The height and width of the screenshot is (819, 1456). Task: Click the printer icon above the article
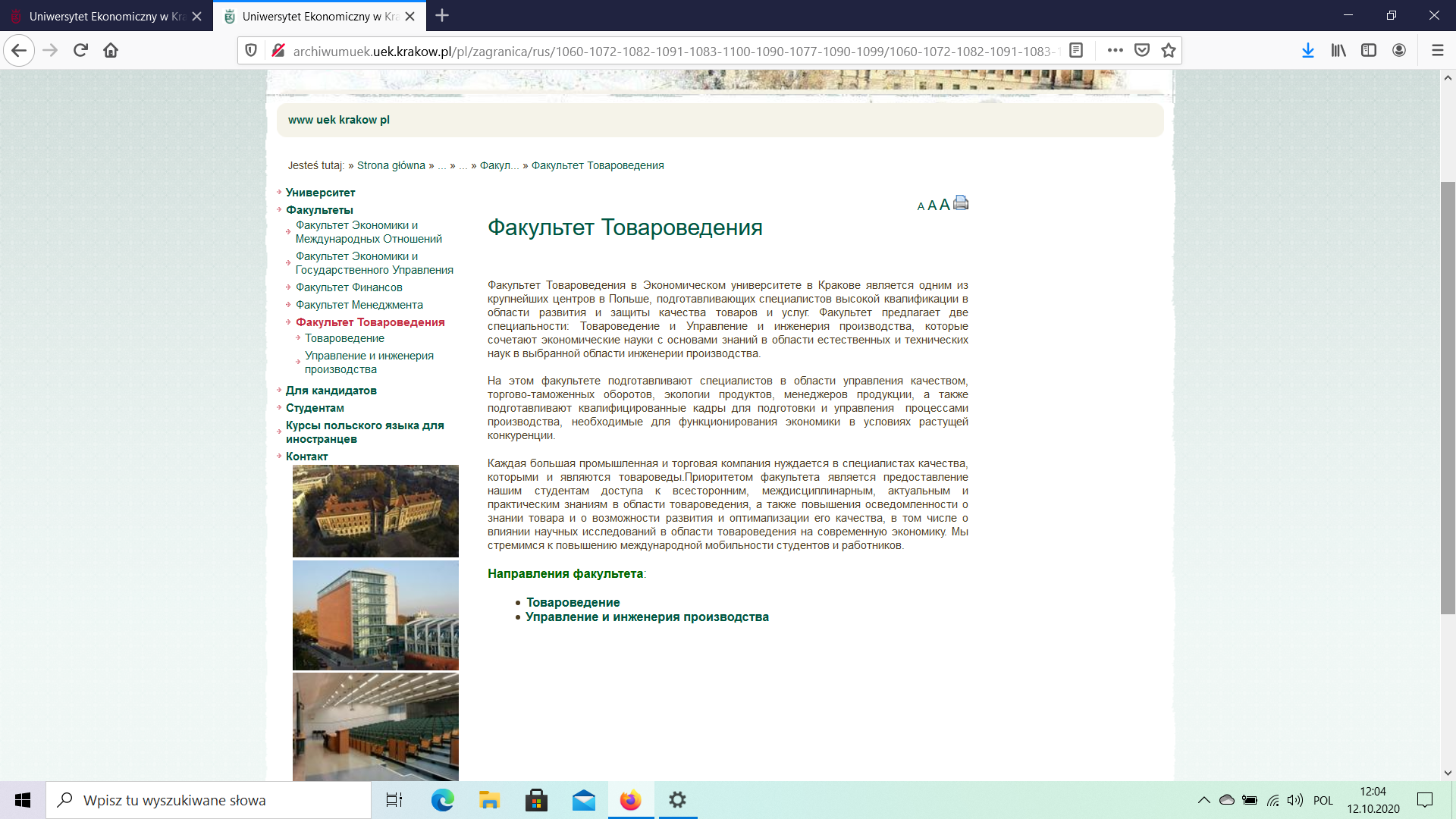pos(961,202)
